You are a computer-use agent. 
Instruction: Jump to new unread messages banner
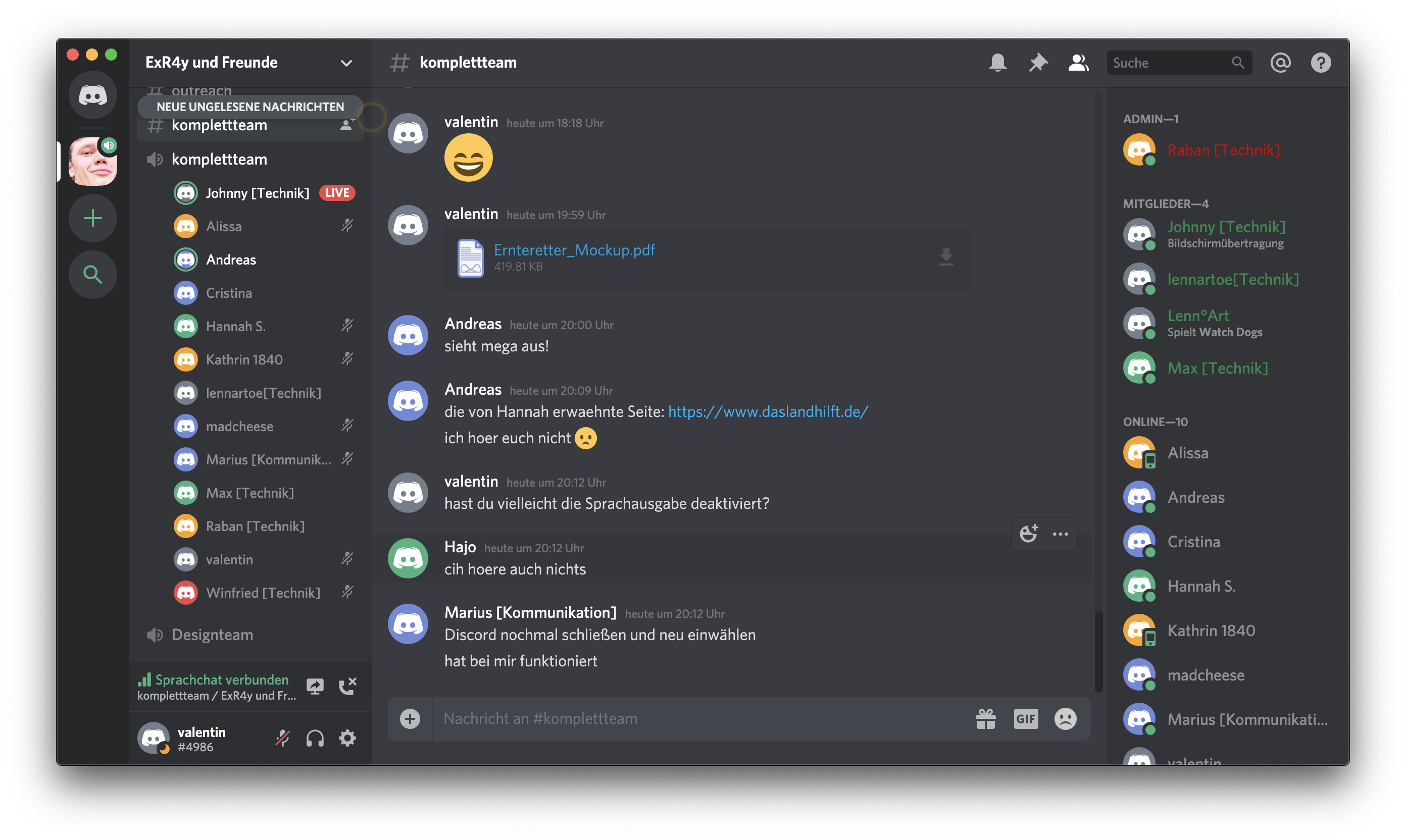249,107
